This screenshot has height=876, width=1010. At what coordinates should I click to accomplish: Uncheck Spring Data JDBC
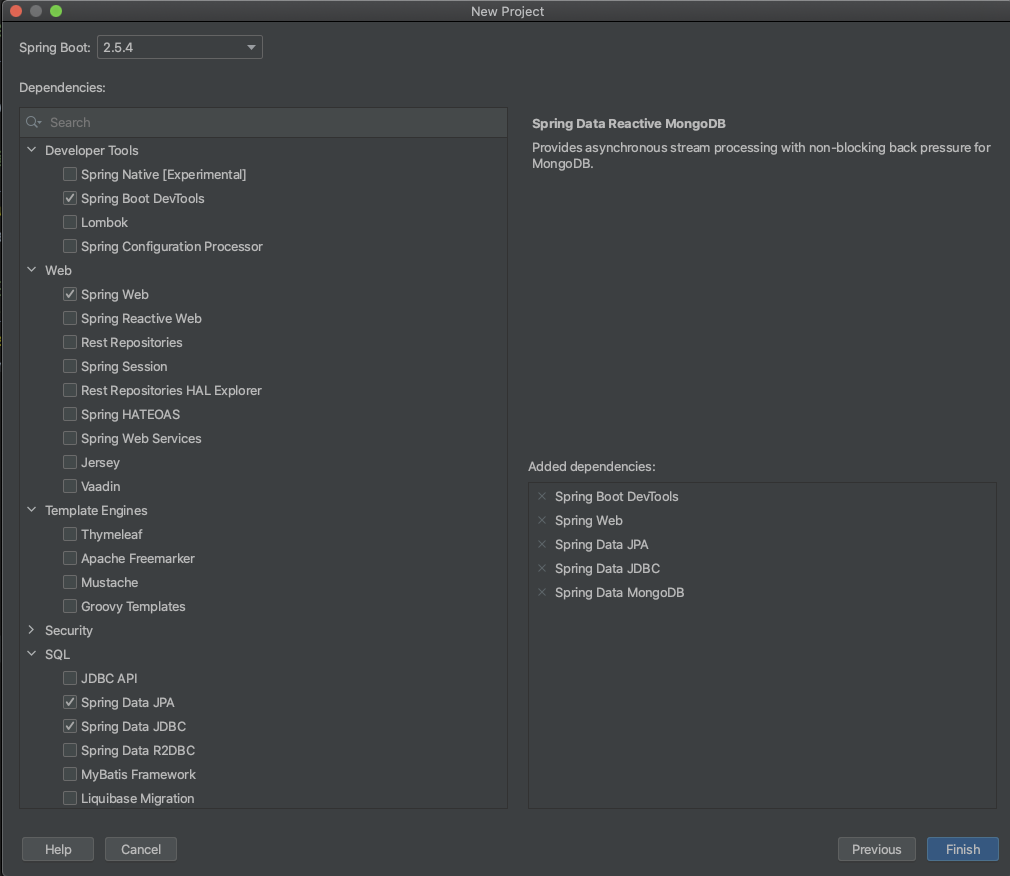70,726
